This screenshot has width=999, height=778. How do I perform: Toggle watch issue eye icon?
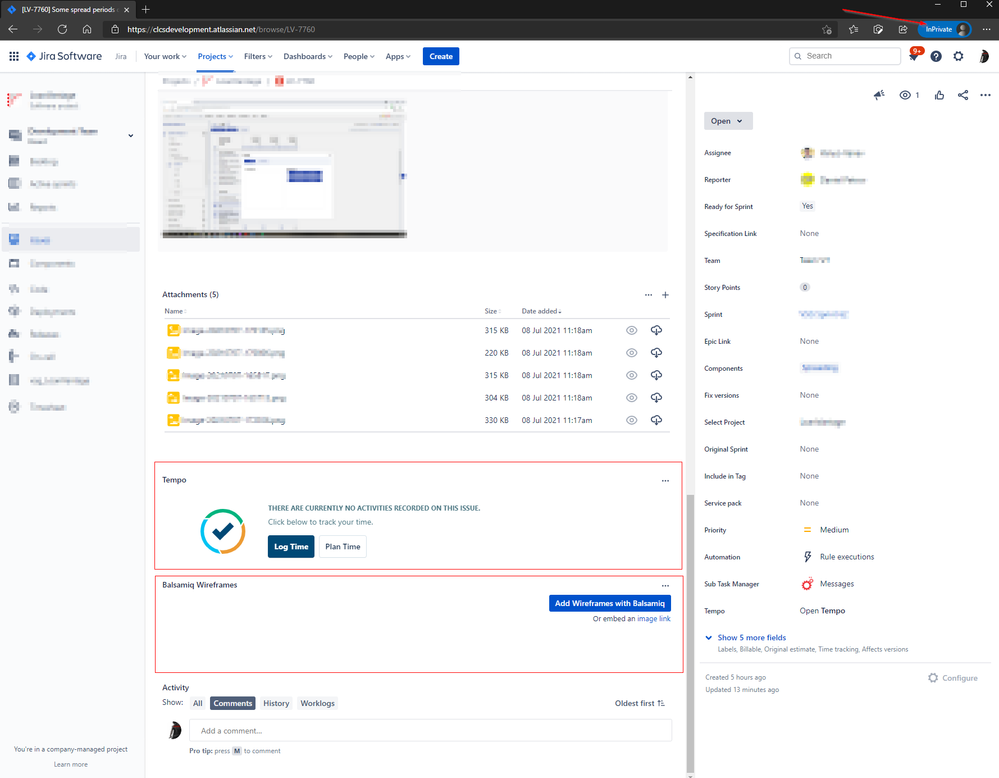pos(905,95)
